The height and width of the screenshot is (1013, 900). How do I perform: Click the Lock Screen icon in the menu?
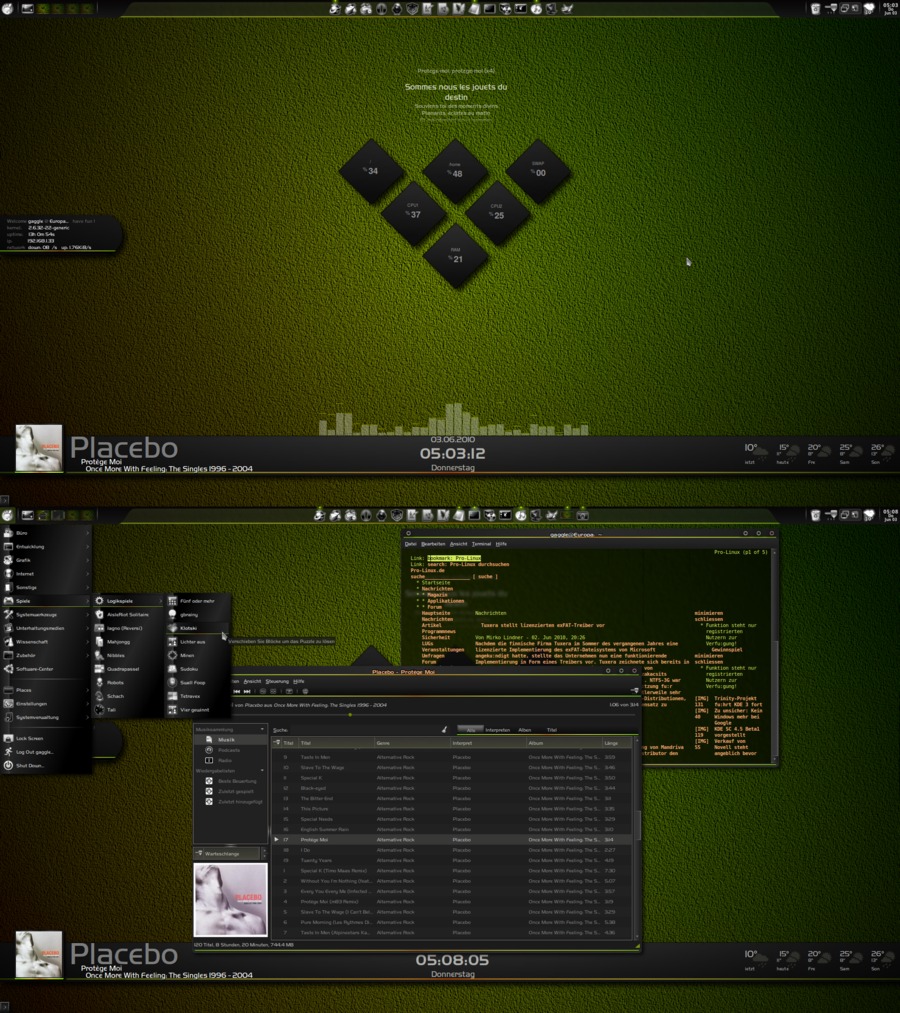(x=8, y=738)
